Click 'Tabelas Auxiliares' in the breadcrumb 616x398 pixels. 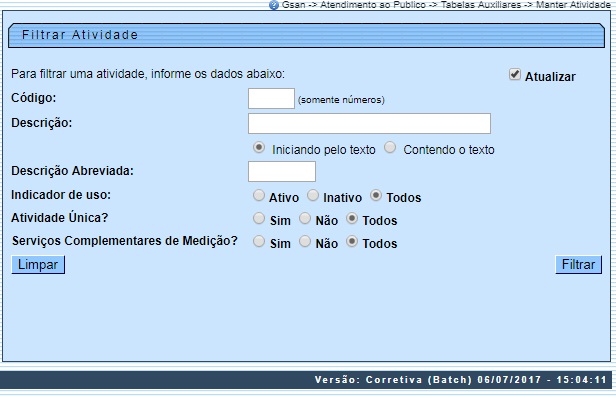point(481,5)
